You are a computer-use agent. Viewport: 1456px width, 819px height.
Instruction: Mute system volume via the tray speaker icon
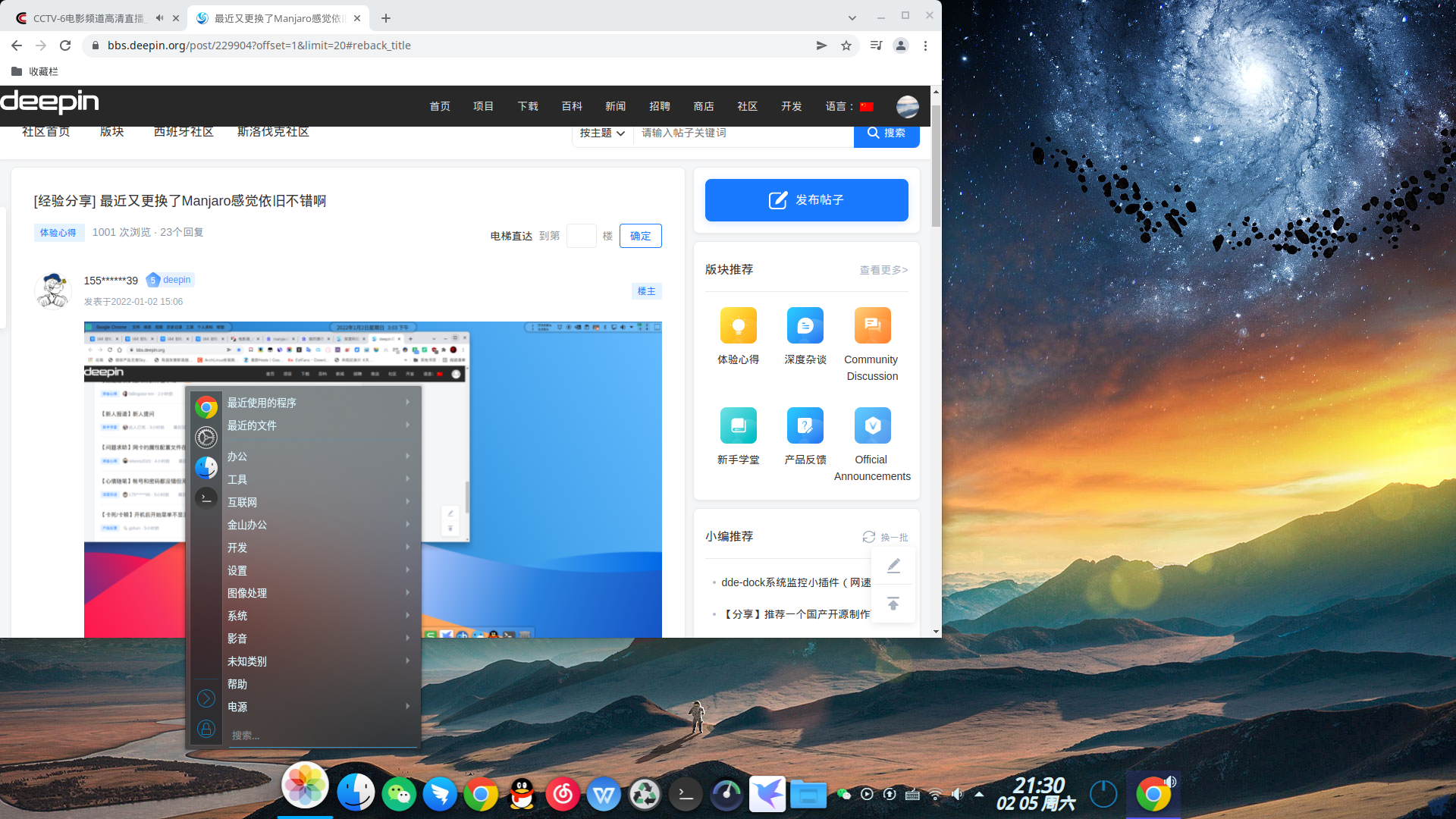(x=957, y=794)
